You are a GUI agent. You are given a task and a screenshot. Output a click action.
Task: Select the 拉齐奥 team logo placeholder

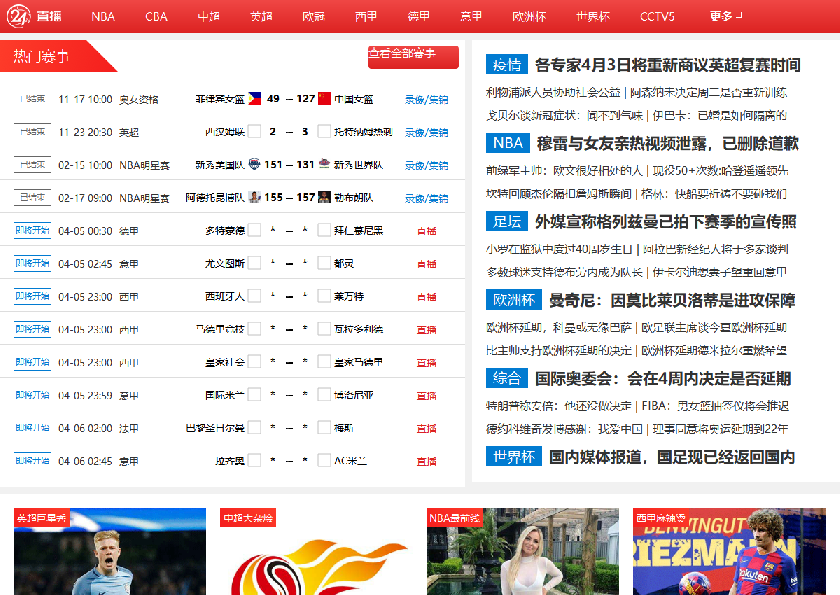point(254,461)
